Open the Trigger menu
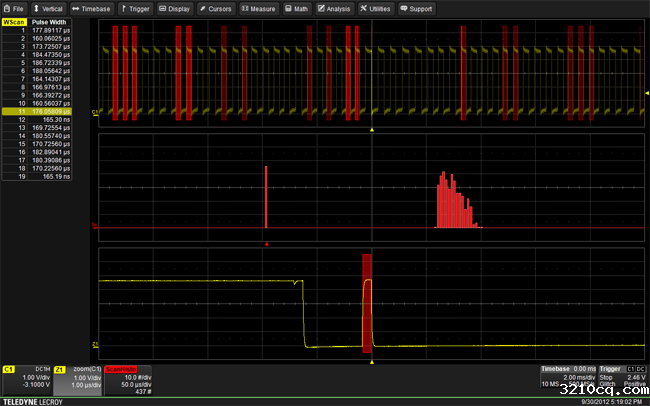Viewport: 650px width, 406px height. point(136,9)
